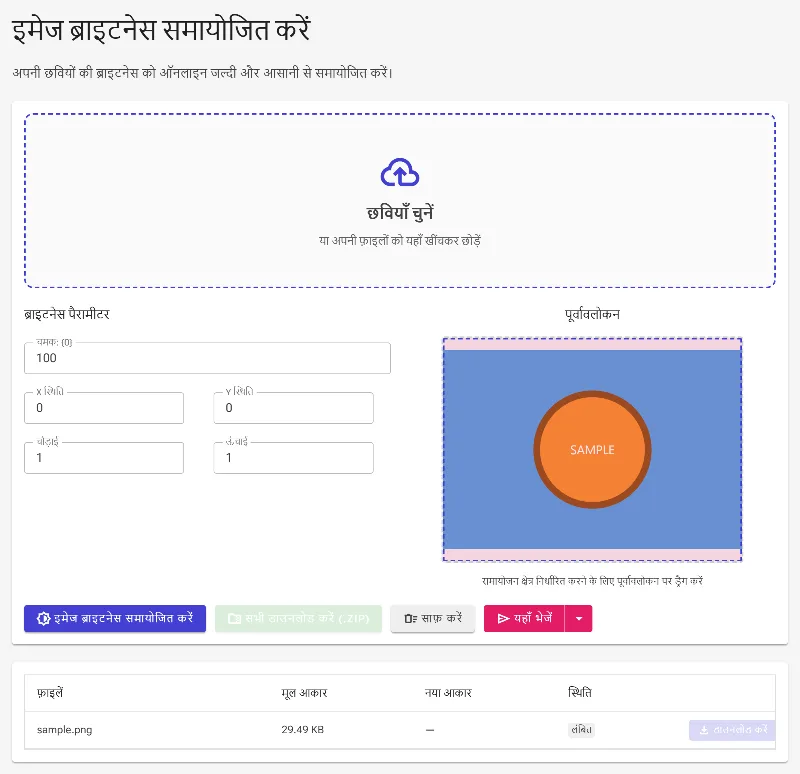
Task: Click the फ़ाइलें column header
Action: point(50,693)
